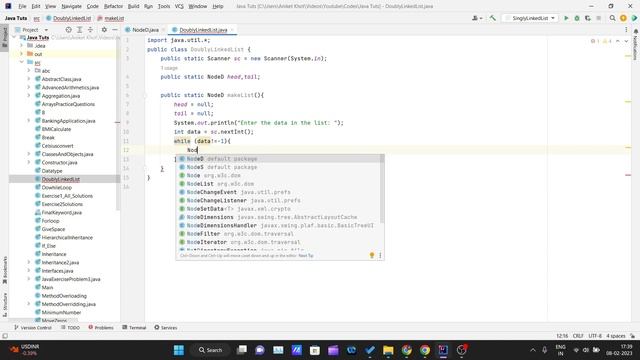
Task: Switch to NodeD.java tab
Action: [x=145, y=30]
